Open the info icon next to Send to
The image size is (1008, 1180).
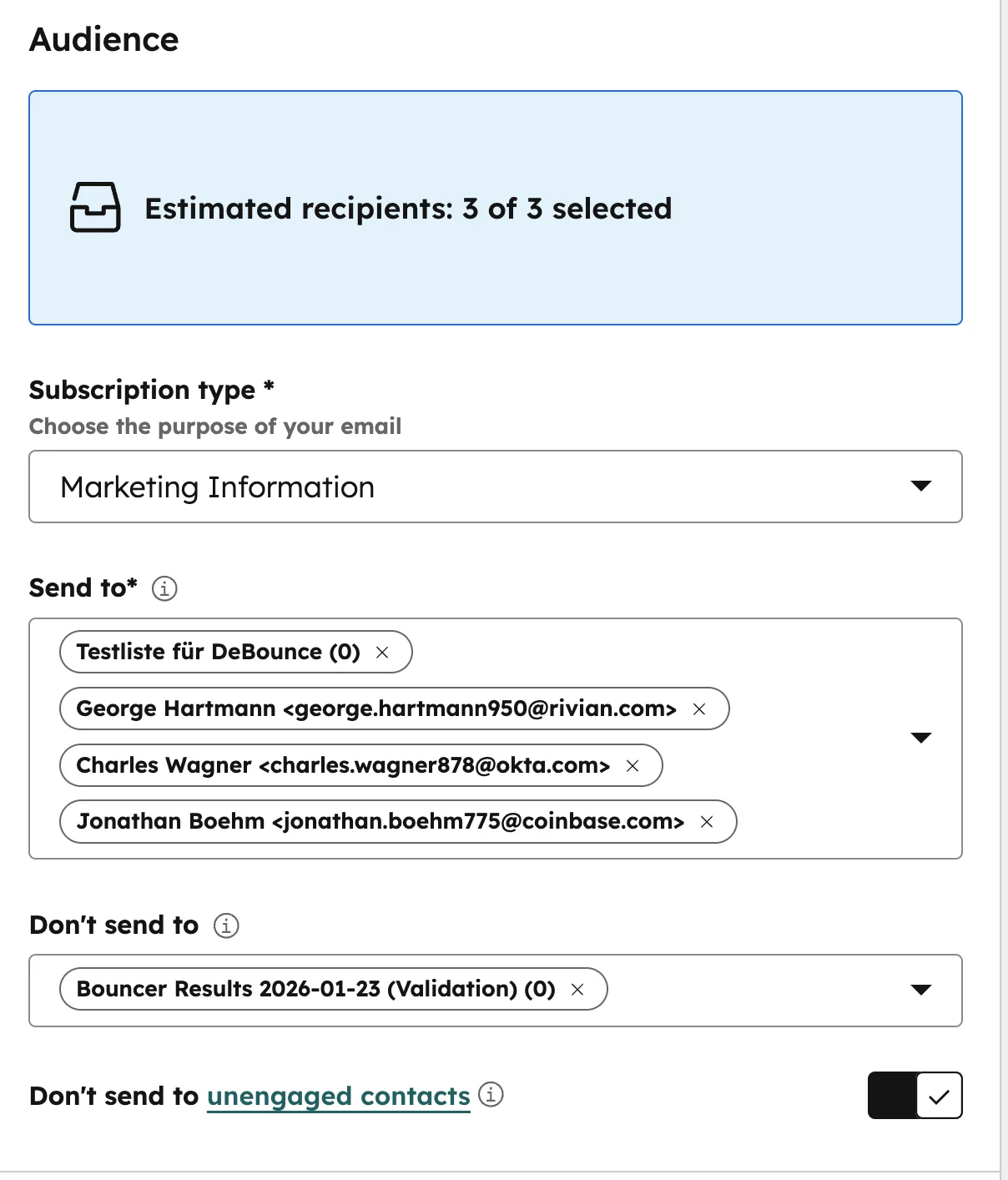[164, 588]
